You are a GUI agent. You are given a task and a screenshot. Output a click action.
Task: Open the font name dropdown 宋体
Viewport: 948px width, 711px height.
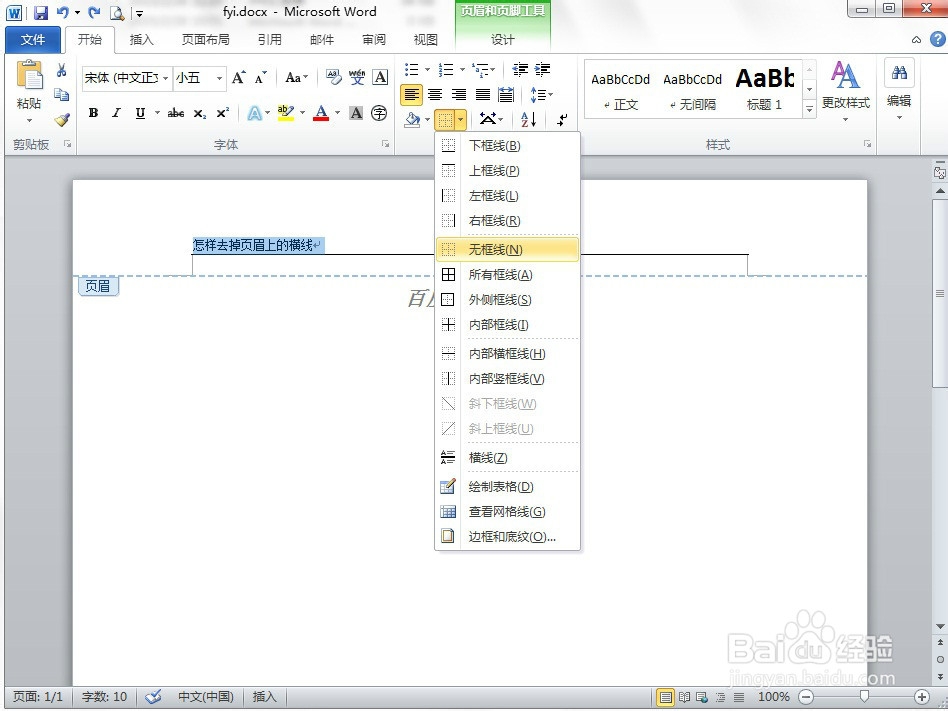coord(166,78)
